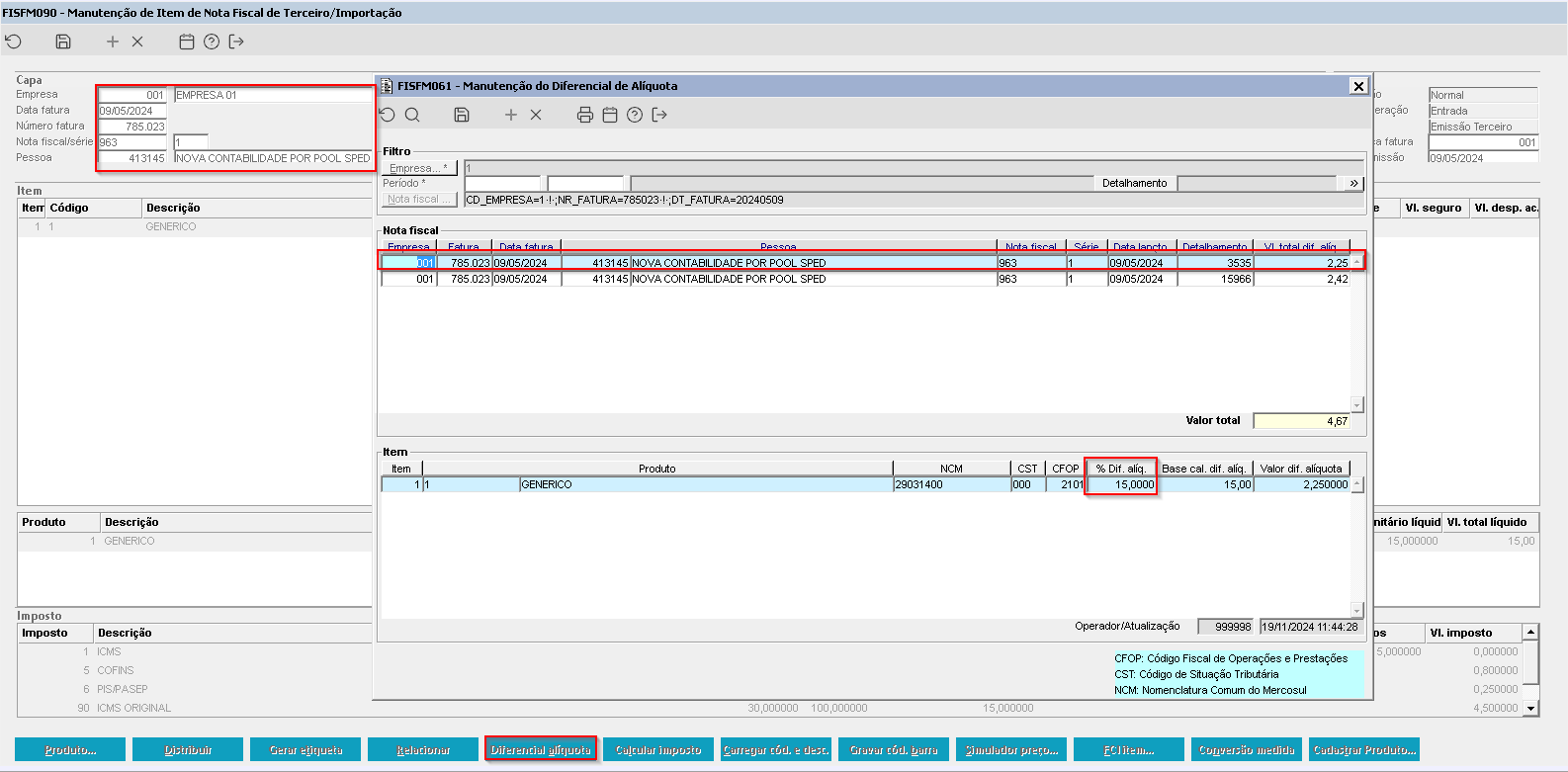Screen dimensions: 1568x772
Task: Click the NCM cell 29031400
Action: (951, 484)
